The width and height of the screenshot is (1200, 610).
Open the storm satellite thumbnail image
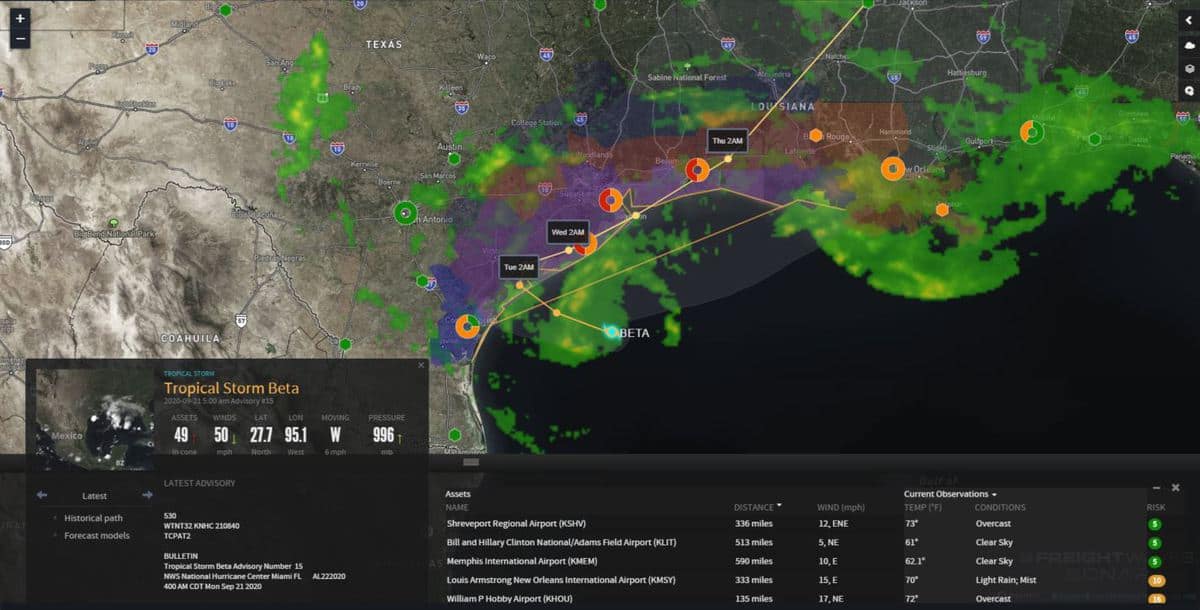tap(96, 420)
